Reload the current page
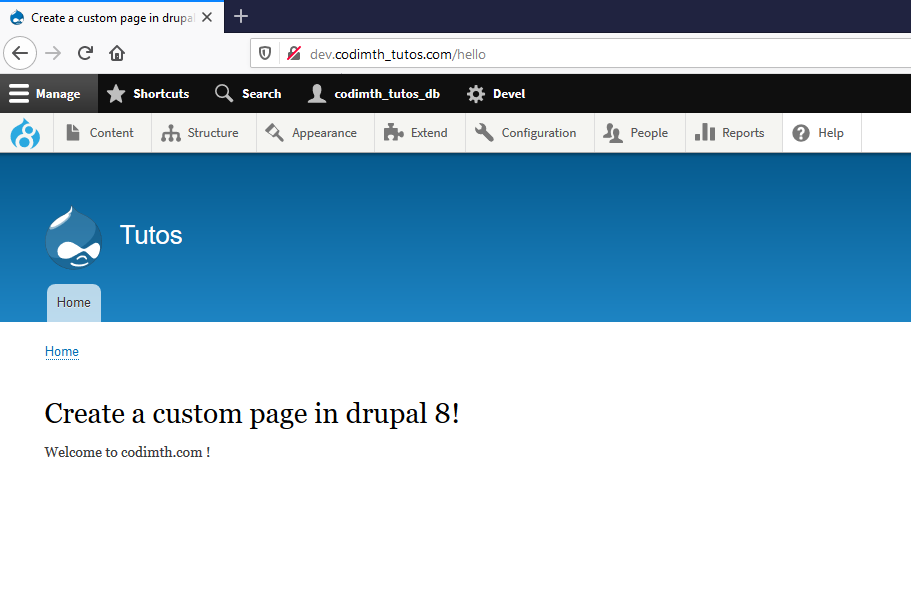 [x=85, y=53]
